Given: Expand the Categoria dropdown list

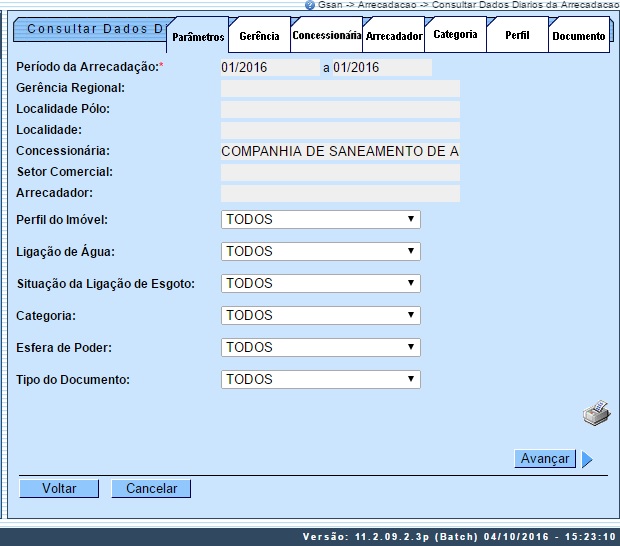Looking at the screenshot, I should point(320,316).
